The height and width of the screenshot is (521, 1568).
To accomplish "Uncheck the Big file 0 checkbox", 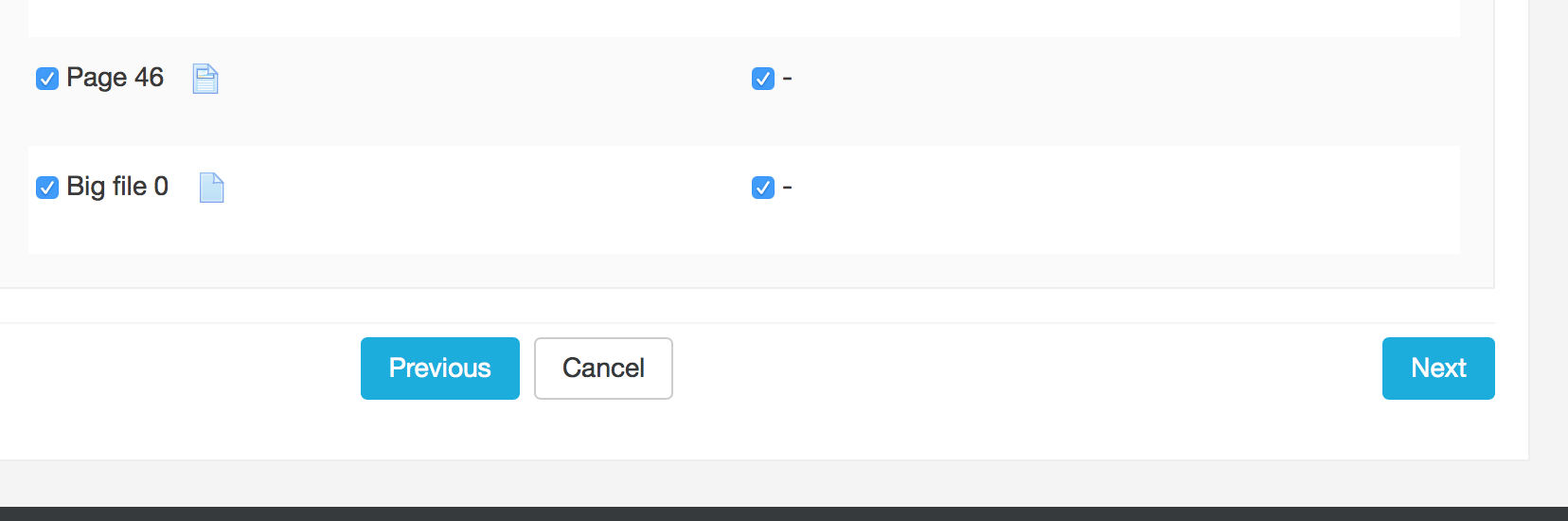I will click(x=47, y=188).
